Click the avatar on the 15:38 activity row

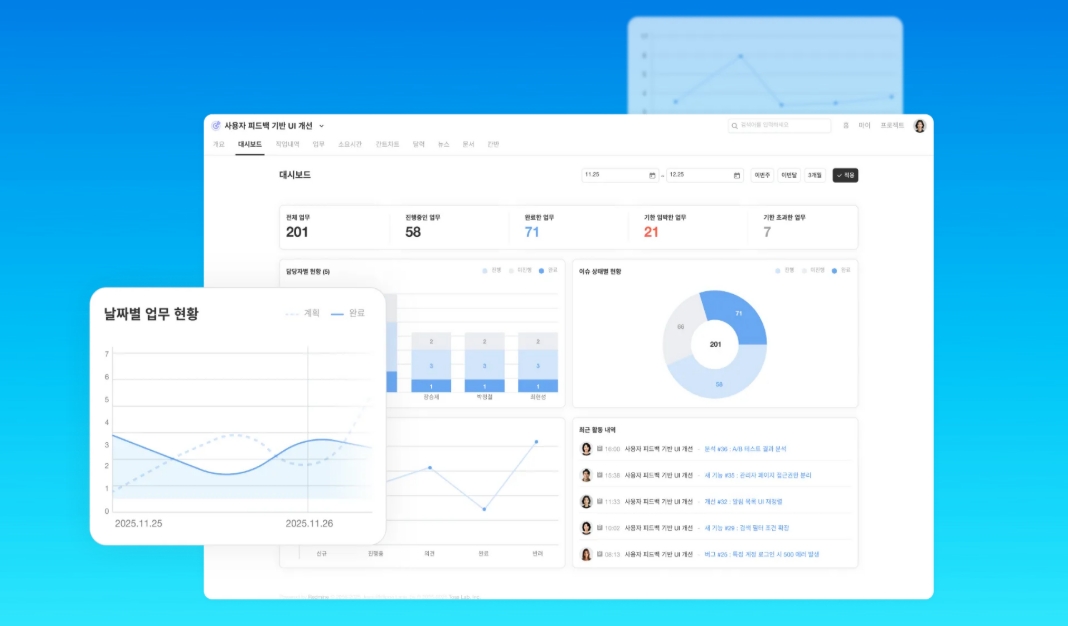[587, 475]
